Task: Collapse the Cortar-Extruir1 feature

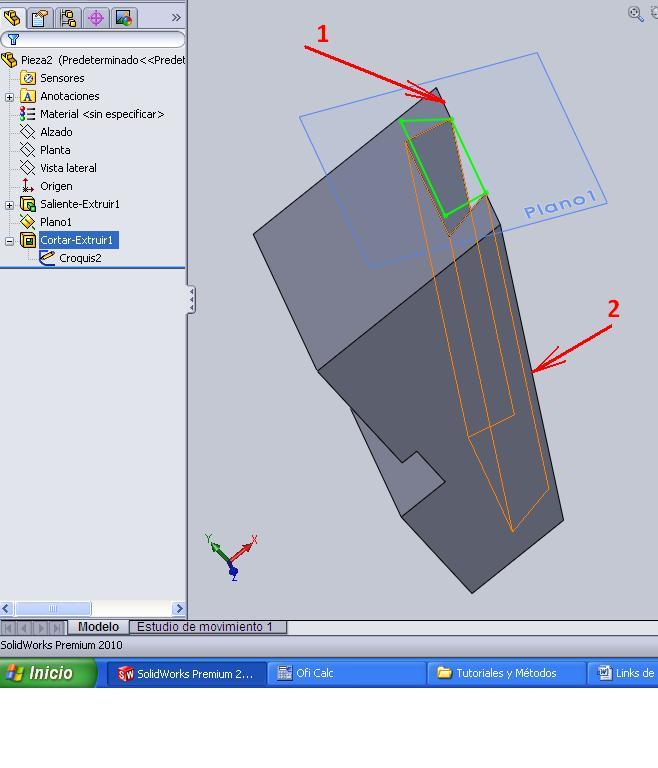Action: coord(10,241)
